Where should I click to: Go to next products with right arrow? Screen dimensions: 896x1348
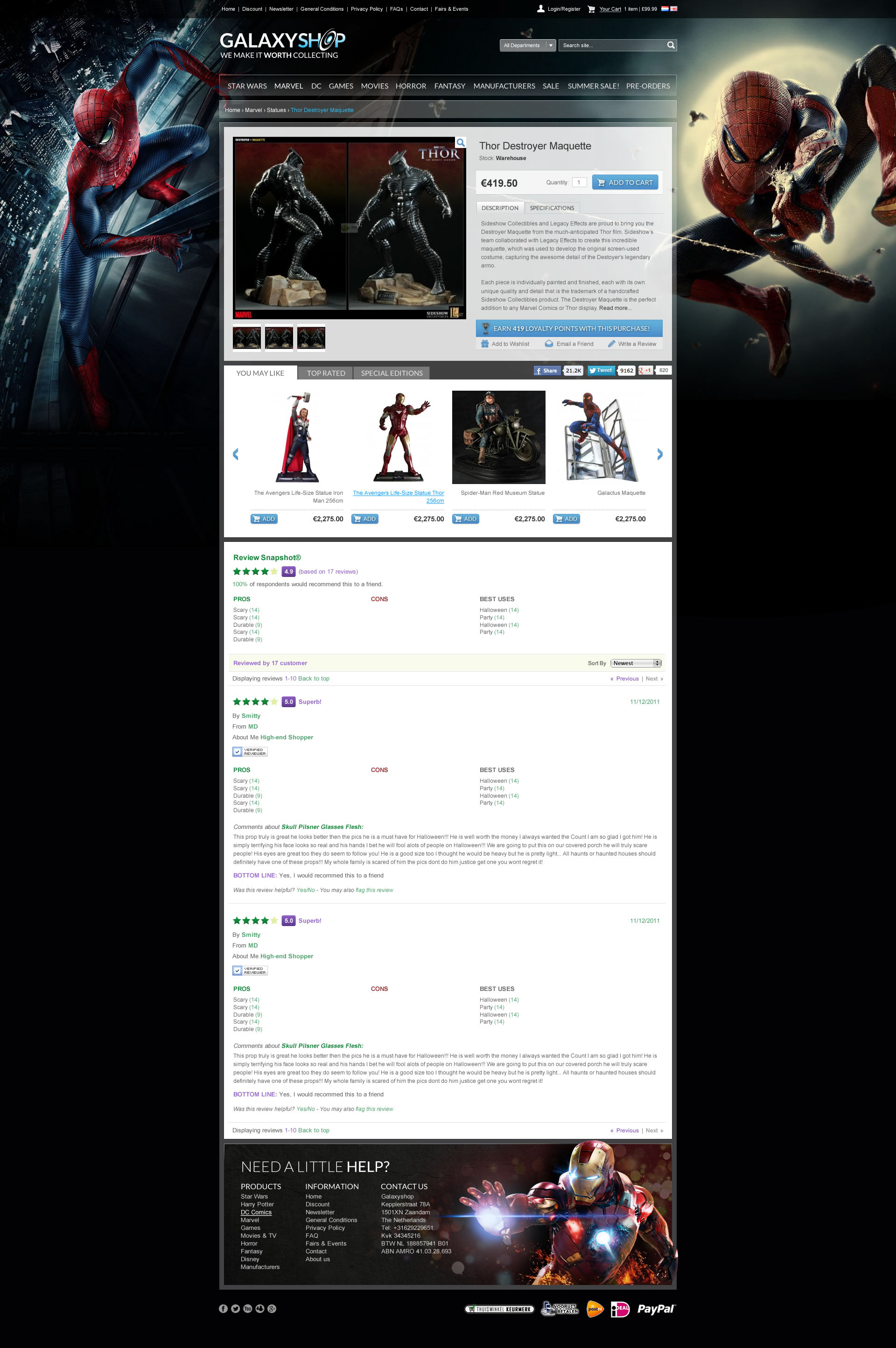pos(660,454)
